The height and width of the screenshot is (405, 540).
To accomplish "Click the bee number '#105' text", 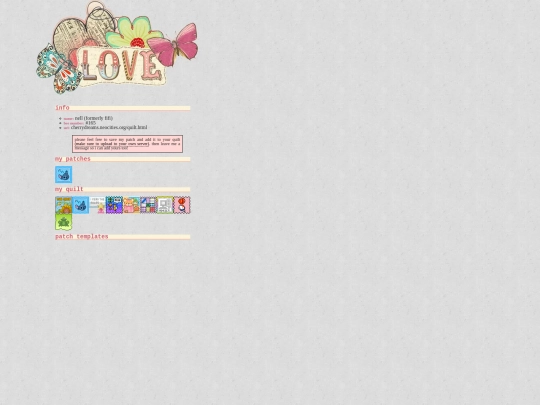I will (x=91, y=123).
